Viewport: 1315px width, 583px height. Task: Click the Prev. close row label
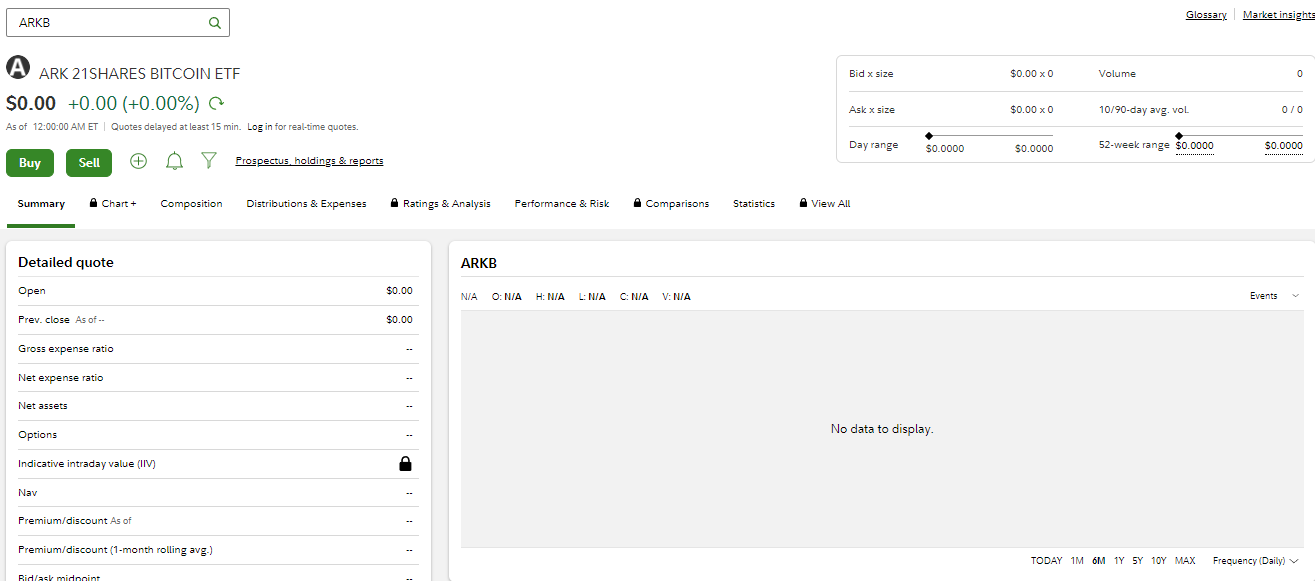click(x=45, y=320)
